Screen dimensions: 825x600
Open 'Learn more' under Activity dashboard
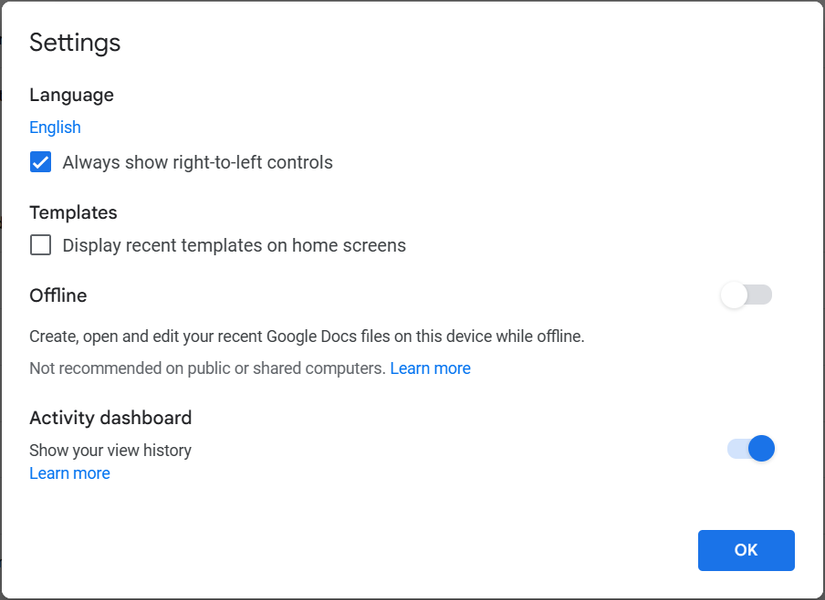coord(69,472)
